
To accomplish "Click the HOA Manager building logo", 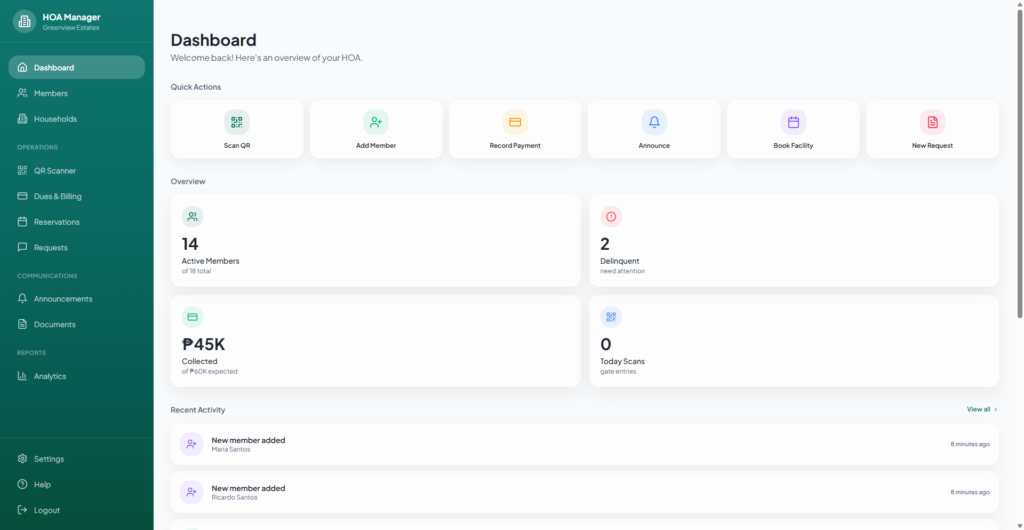I will 24,21.
